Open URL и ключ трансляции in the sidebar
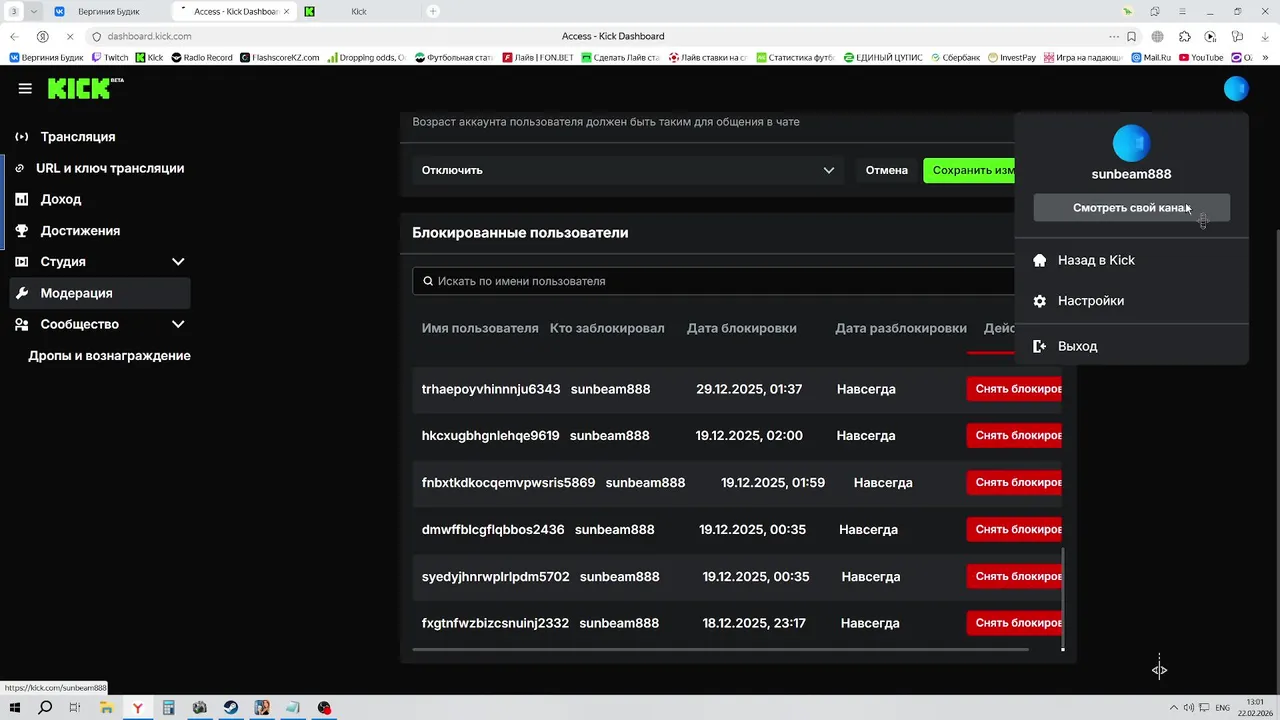This screenshot has width=1280, height=720. click(x=100, y=168)
